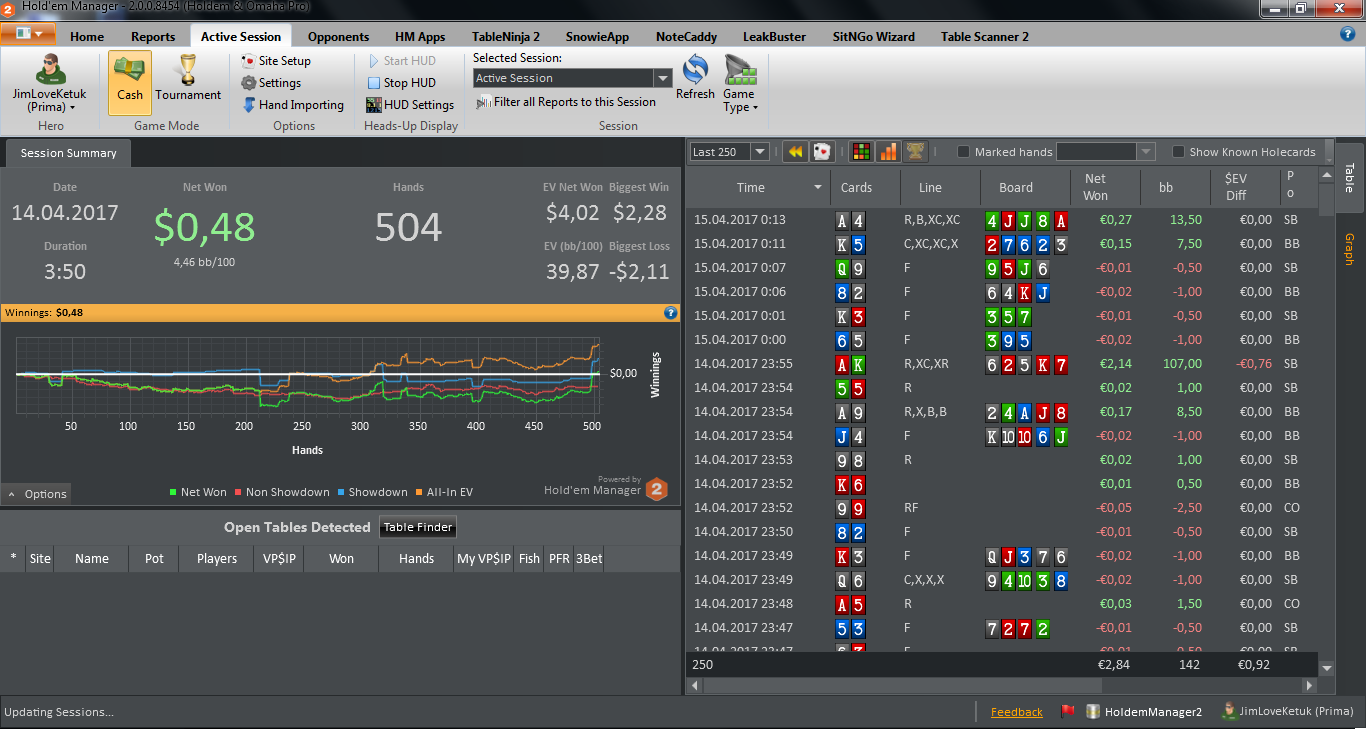Open the Game Type menu

740,84
